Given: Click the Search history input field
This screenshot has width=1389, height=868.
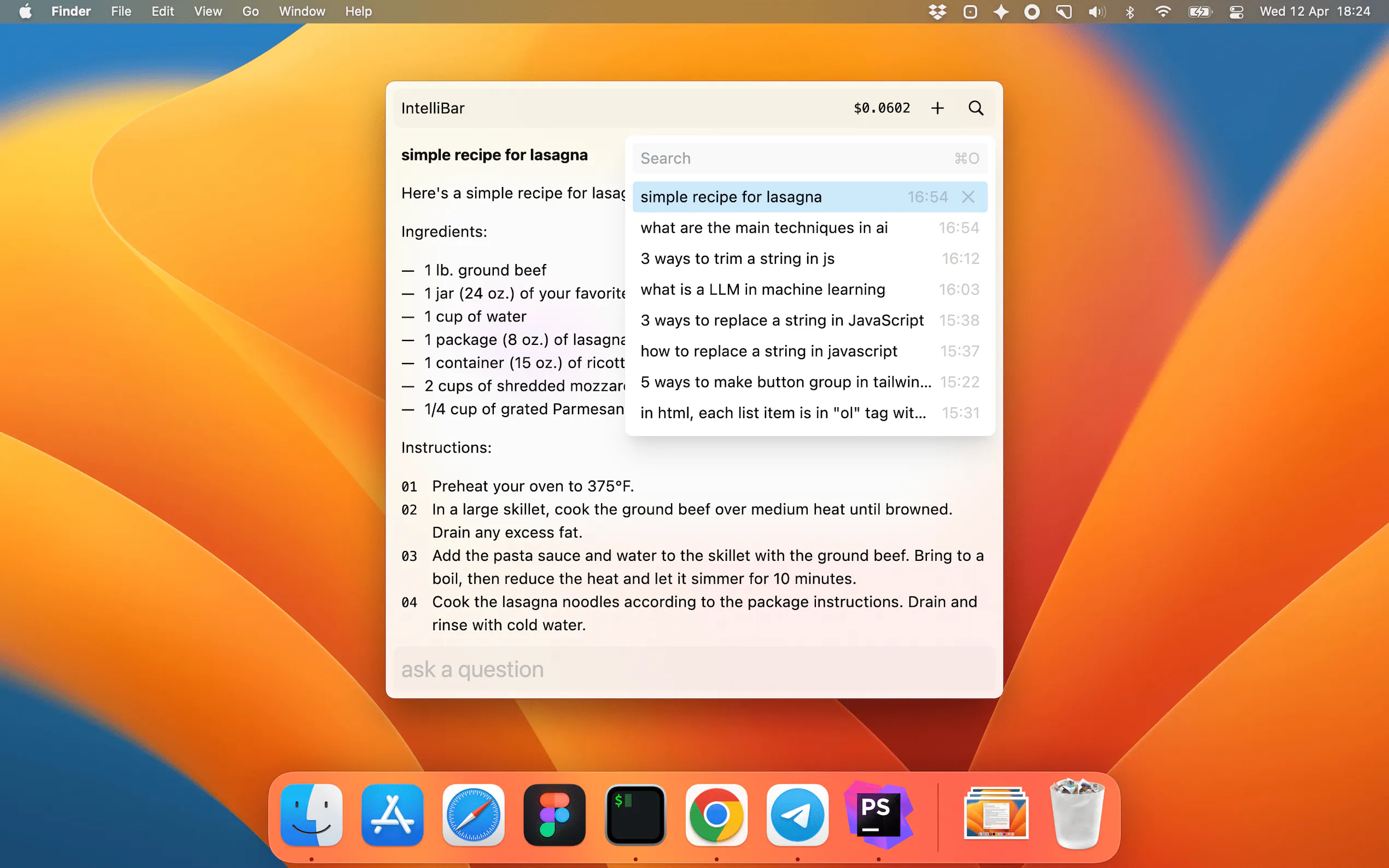Looking at the screenshot, I should click(792, 159).
